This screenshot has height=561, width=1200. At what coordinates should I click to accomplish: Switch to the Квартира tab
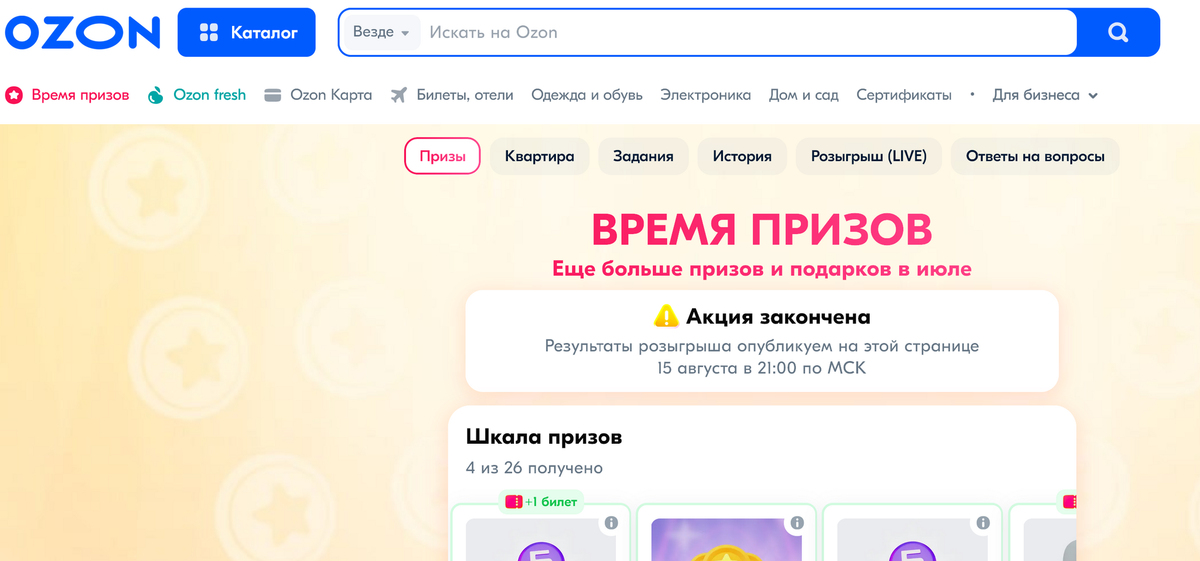[539, 156]
